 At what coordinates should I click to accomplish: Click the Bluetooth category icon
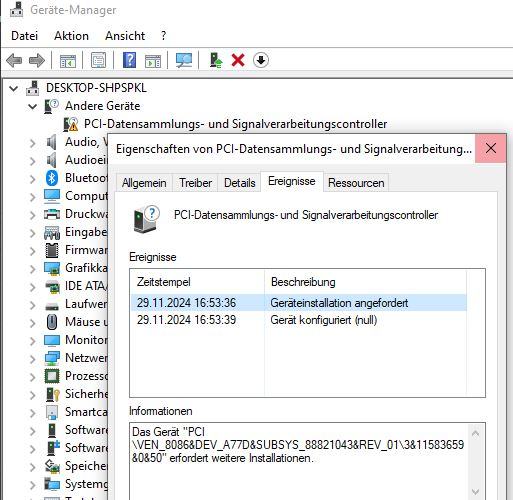pos(52,178)
